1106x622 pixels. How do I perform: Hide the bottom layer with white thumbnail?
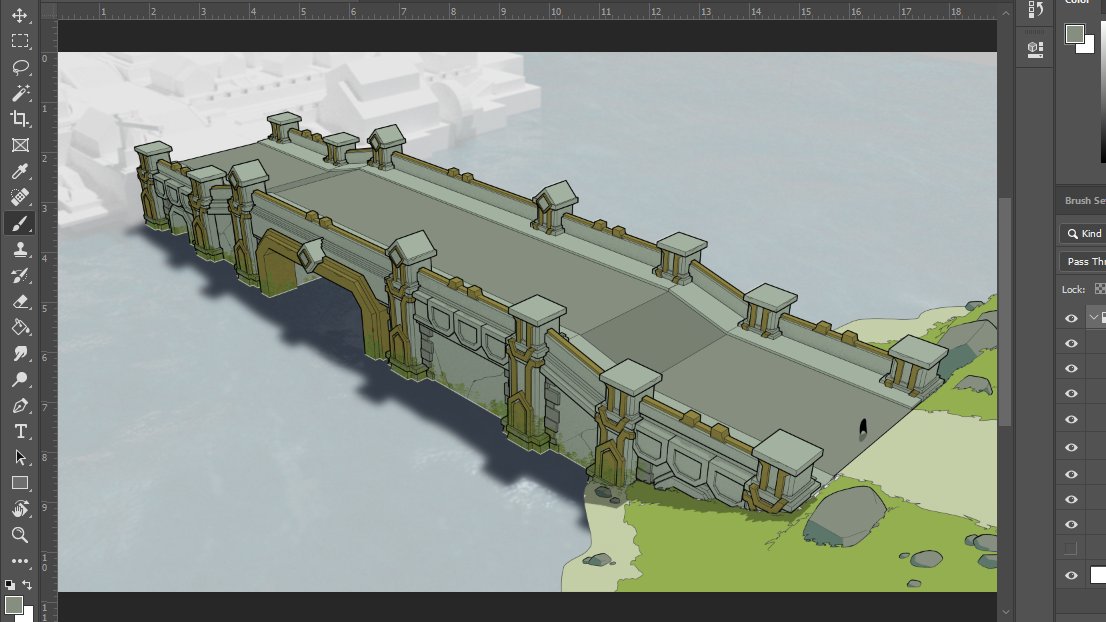click(x=1071, y=575)
